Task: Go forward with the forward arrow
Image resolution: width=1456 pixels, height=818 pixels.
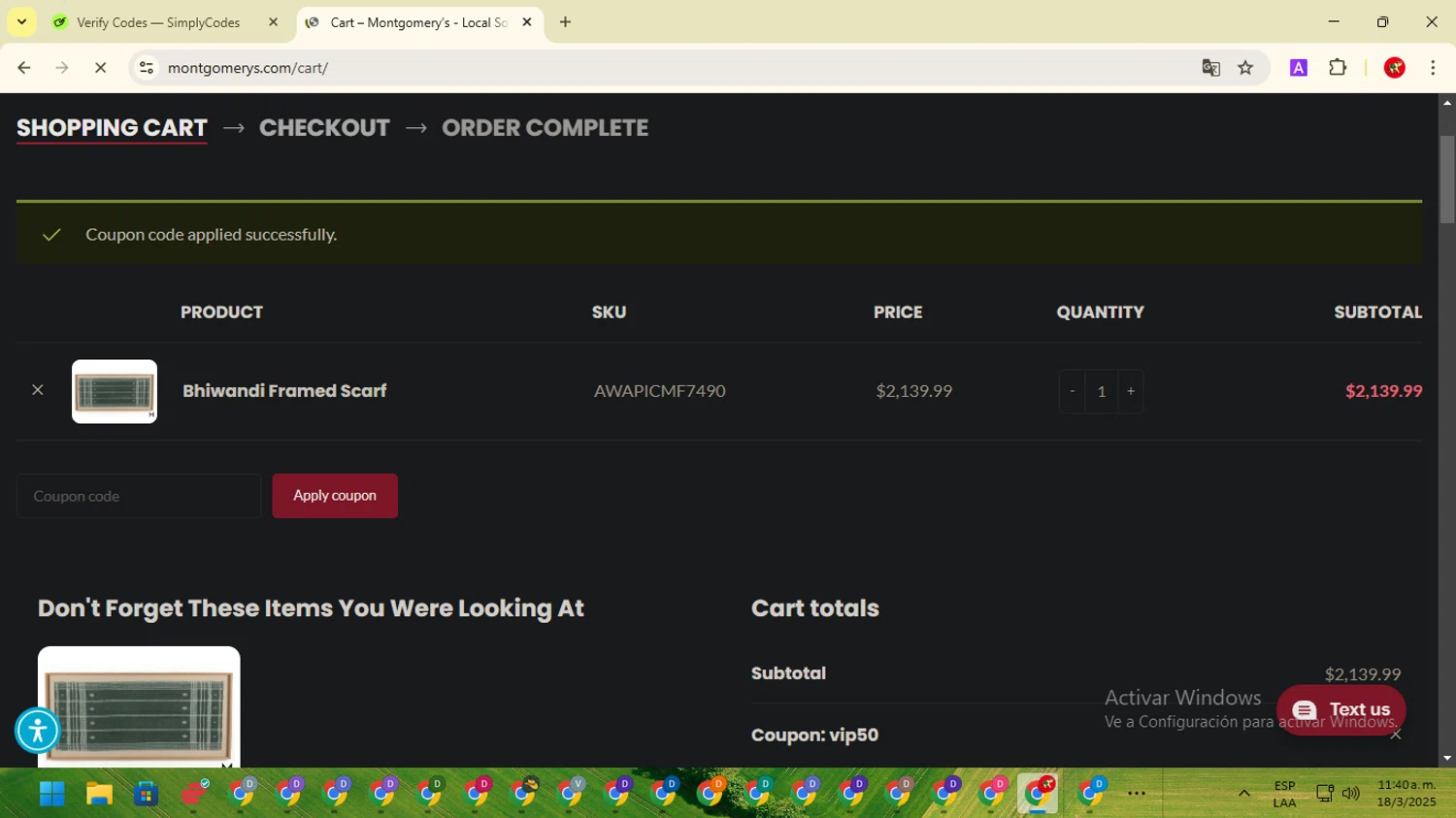Action: 62,68
